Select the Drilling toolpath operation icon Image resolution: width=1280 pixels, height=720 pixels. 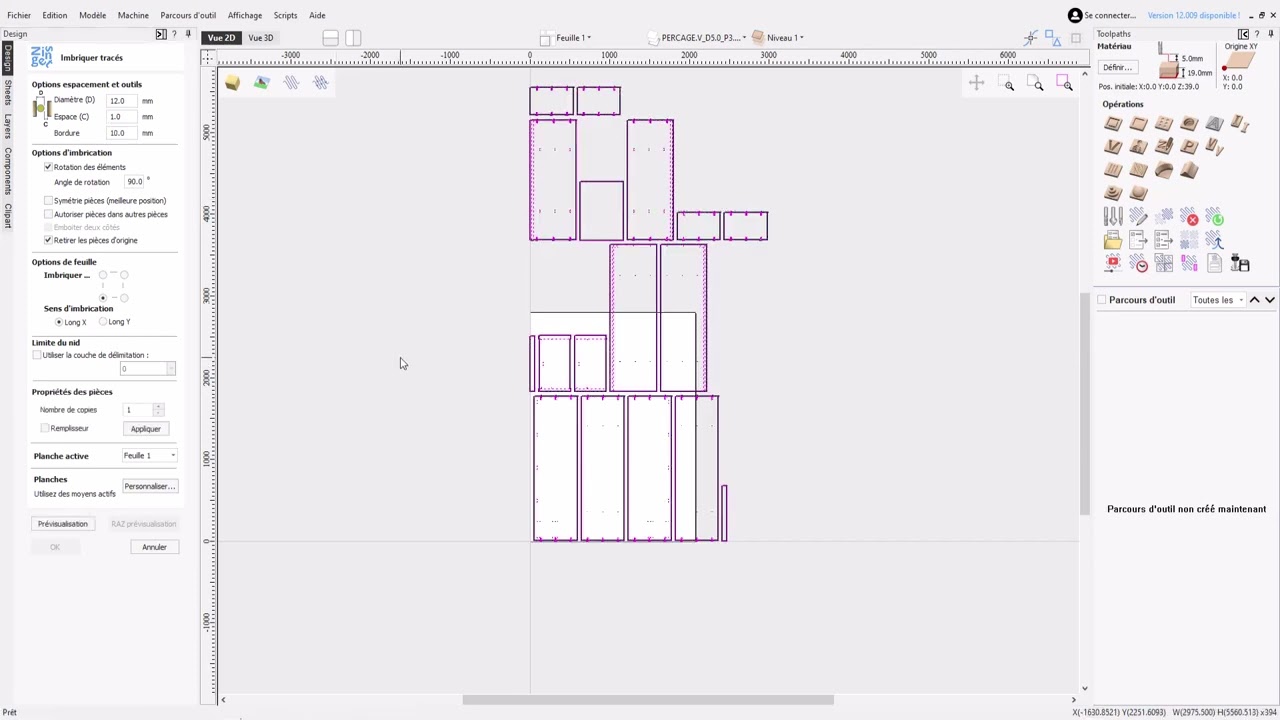(x=1164, y=123)
